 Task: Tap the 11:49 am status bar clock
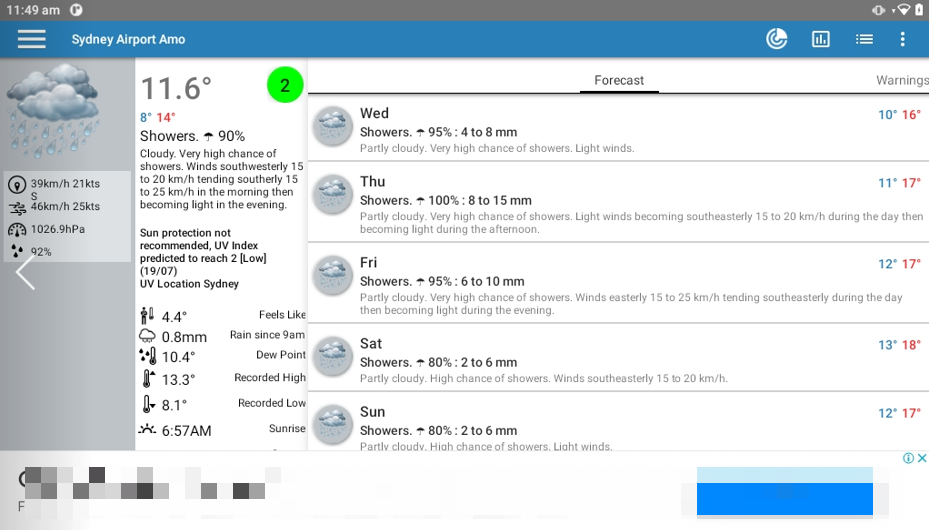33,10
